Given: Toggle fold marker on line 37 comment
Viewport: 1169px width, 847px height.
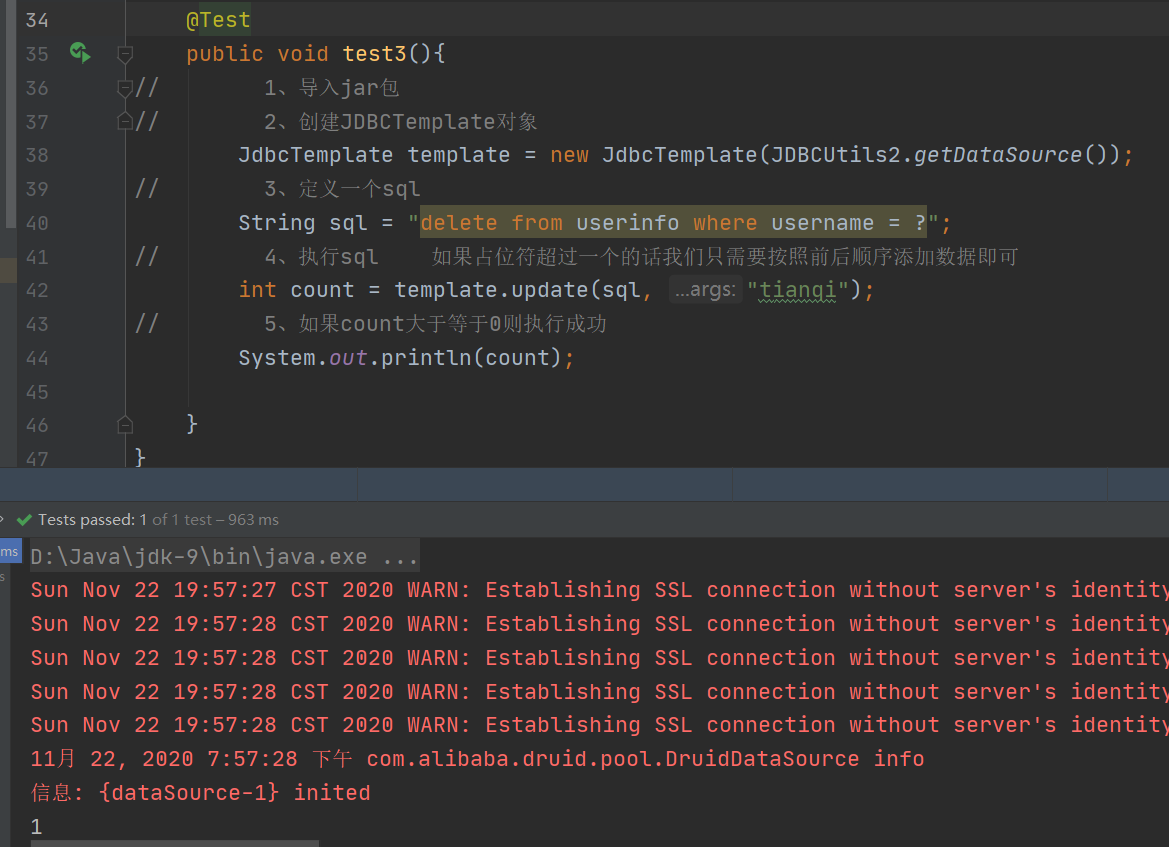Looking at the screenshot, I should (125, 121).
